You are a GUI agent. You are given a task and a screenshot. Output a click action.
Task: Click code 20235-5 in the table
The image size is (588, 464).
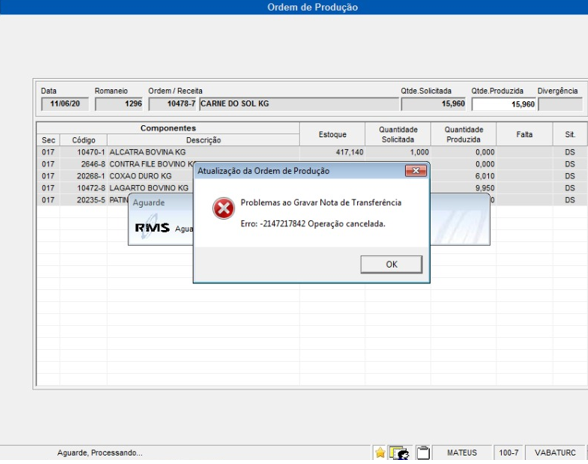(x=91, y=200)
